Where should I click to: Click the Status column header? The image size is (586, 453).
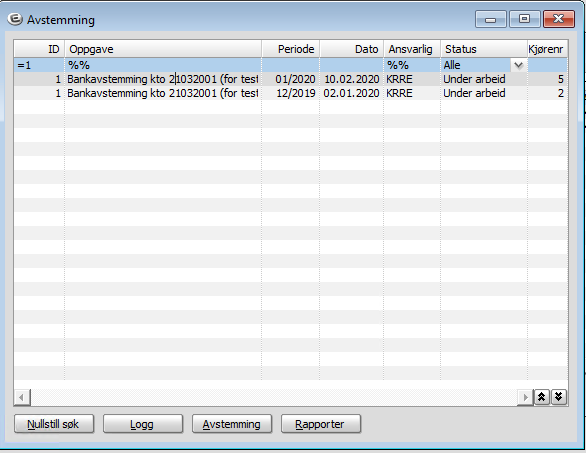[484, 49]
